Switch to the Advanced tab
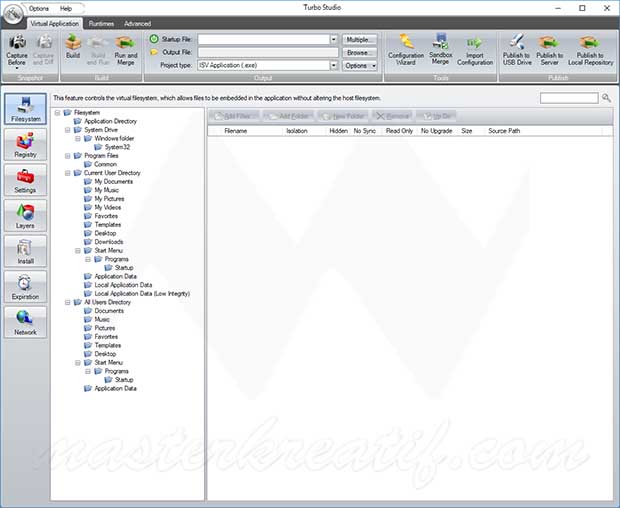This screenshot has height=508, width=620. 137,23
